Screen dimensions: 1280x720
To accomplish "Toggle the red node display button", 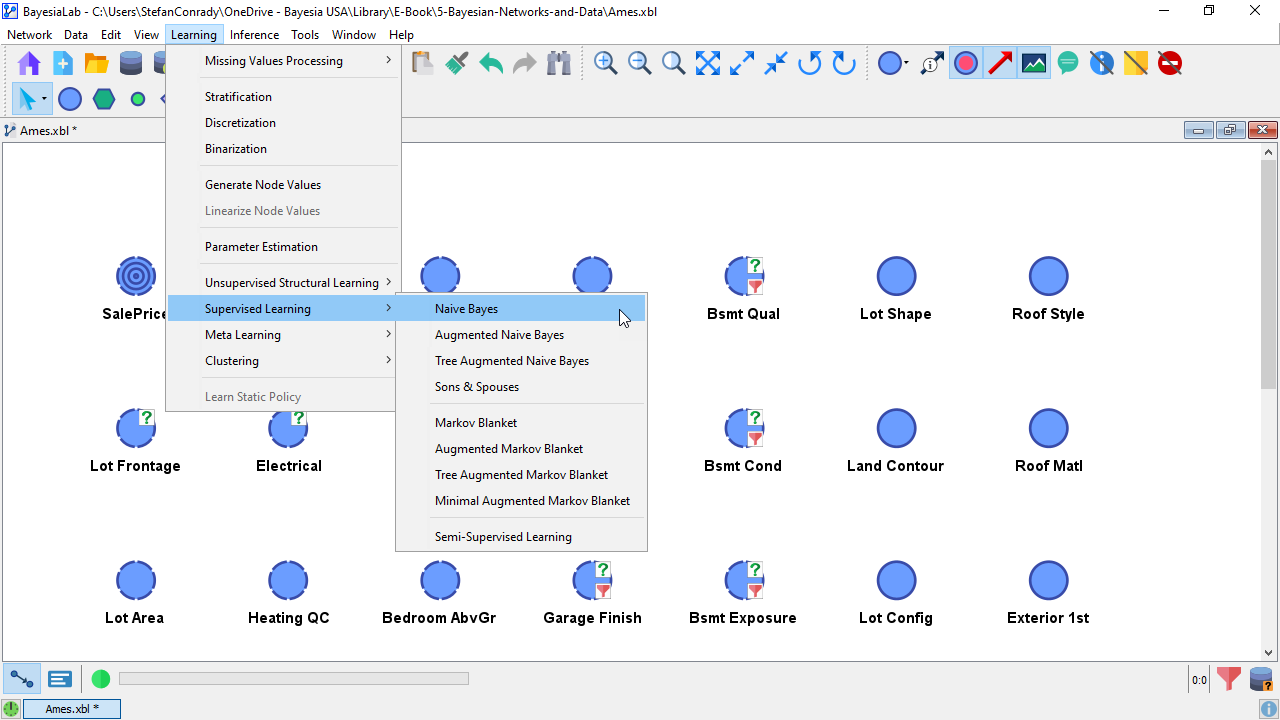I will pyautogui.click(x=966, y=64).
